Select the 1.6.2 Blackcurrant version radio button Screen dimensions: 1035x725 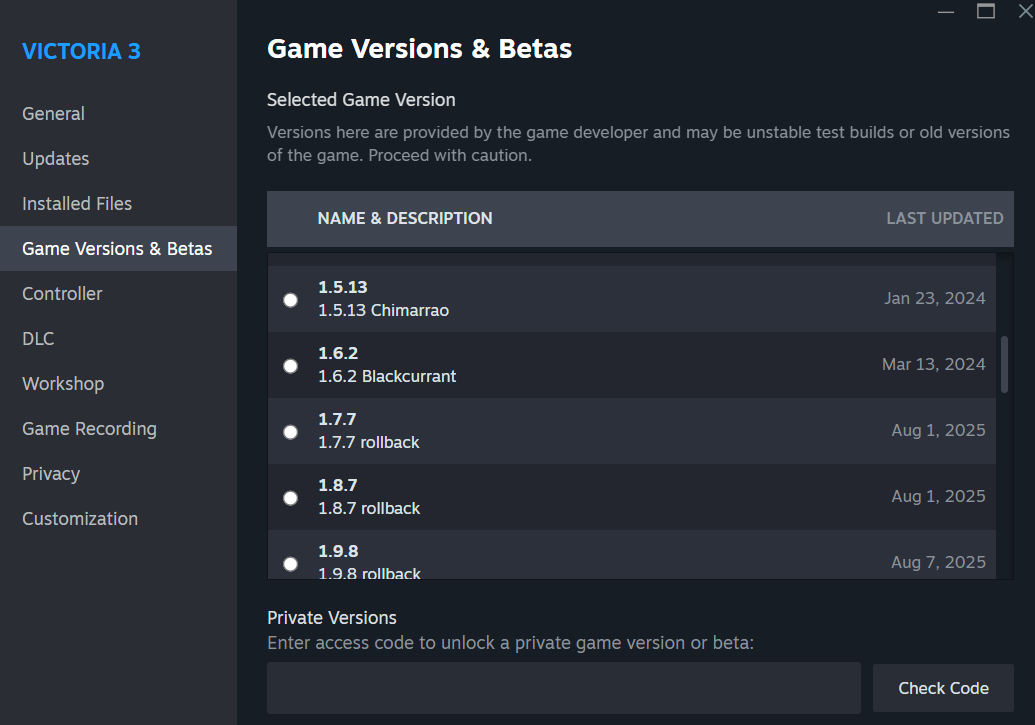tap(290, 366)
